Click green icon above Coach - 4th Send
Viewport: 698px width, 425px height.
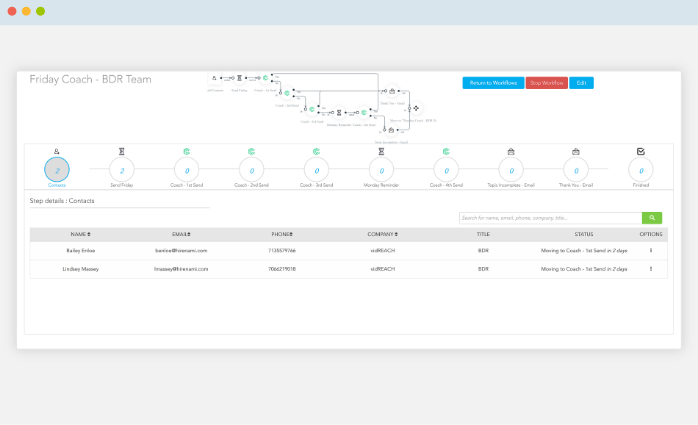click(446, 152)
